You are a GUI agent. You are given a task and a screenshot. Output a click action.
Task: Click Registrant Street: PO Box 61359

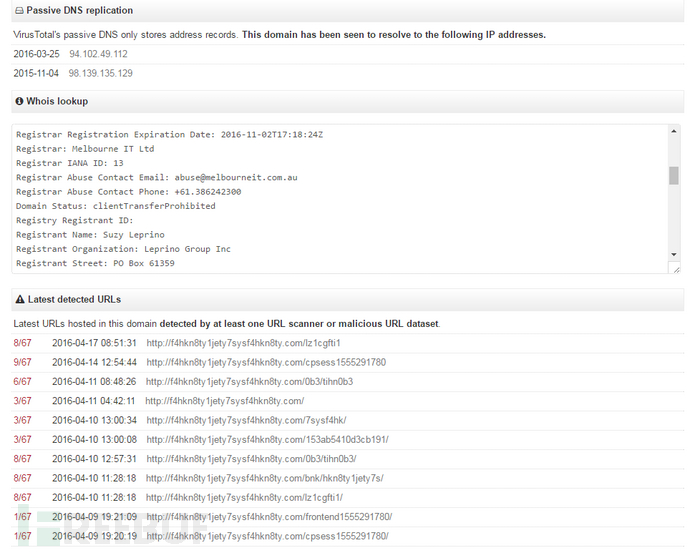95,264
